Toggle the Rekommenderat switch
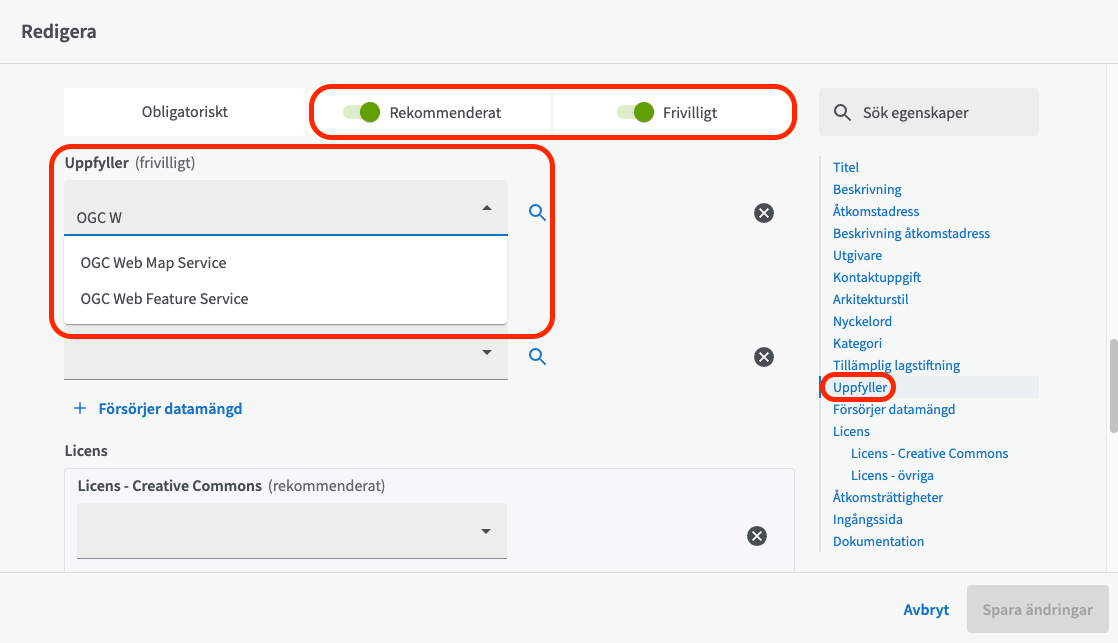 point(362,112)
